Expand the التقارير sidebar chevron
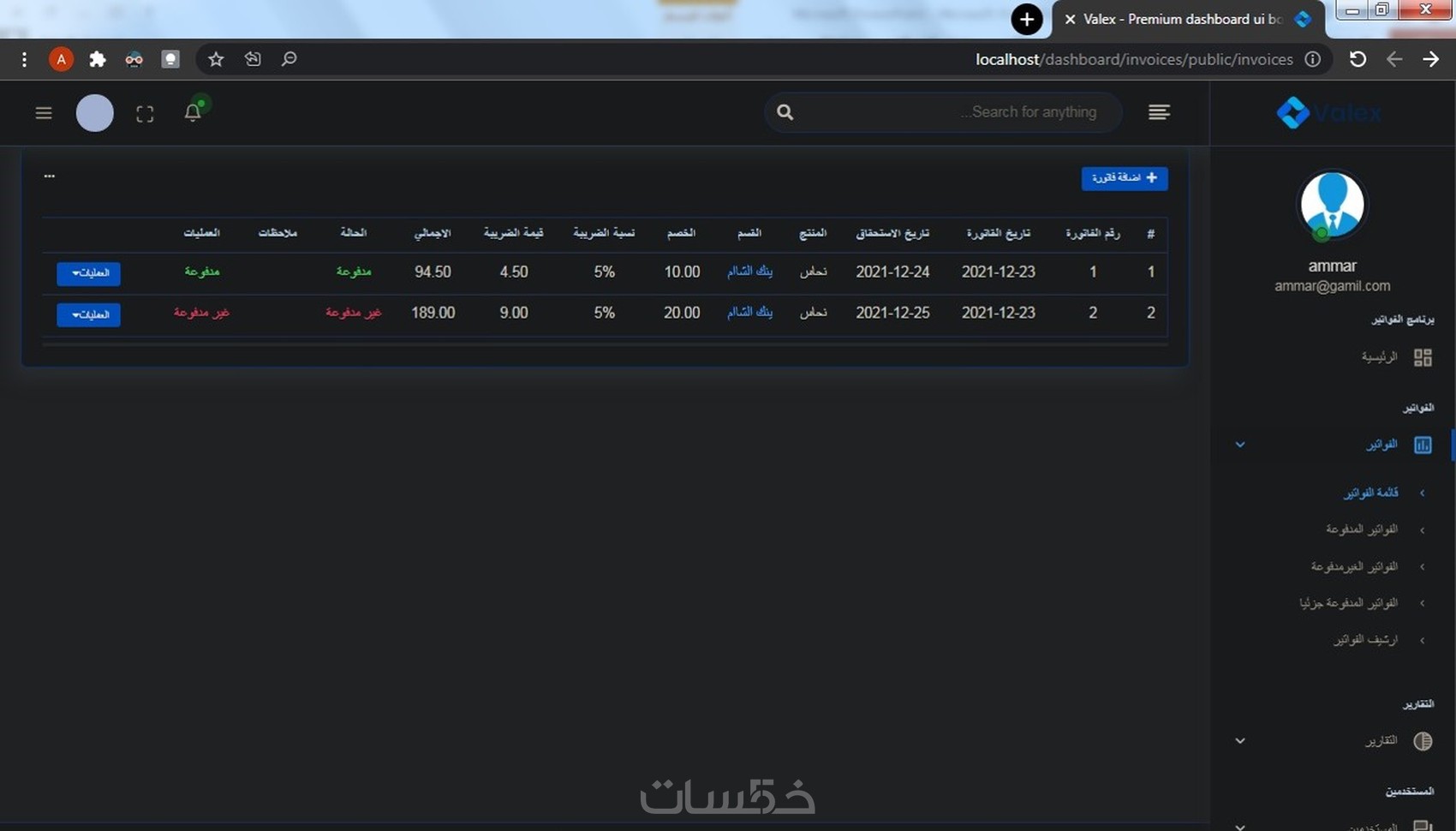1456x831 pixels. click(1240, 741)
